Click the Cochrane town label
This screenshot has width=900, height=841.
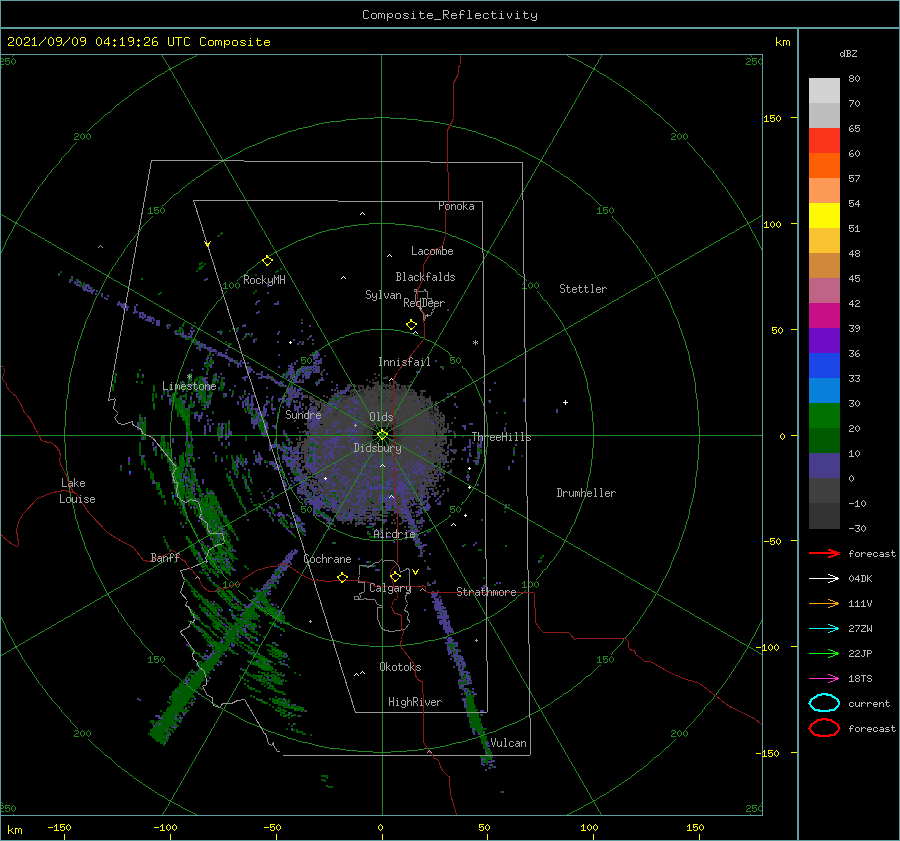pyautogui.click(x=327, y=559)
